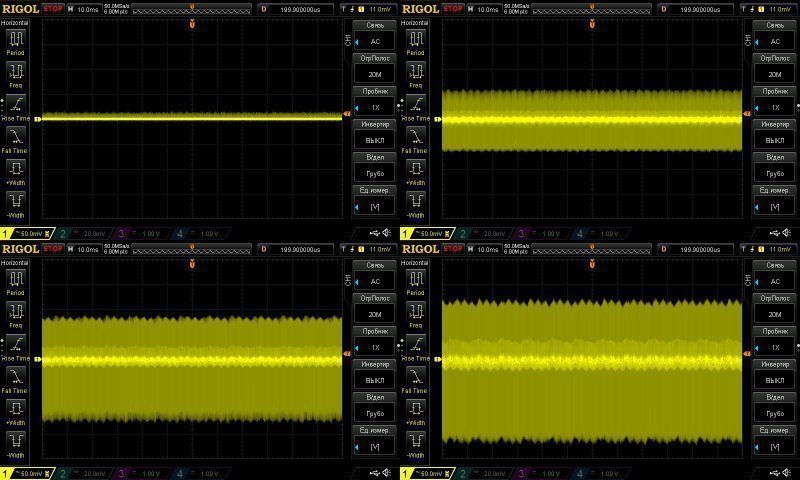800x480 pixels.
Task: Select Rise Time measurement in top-right scope screen
Action: coord(415,108)
